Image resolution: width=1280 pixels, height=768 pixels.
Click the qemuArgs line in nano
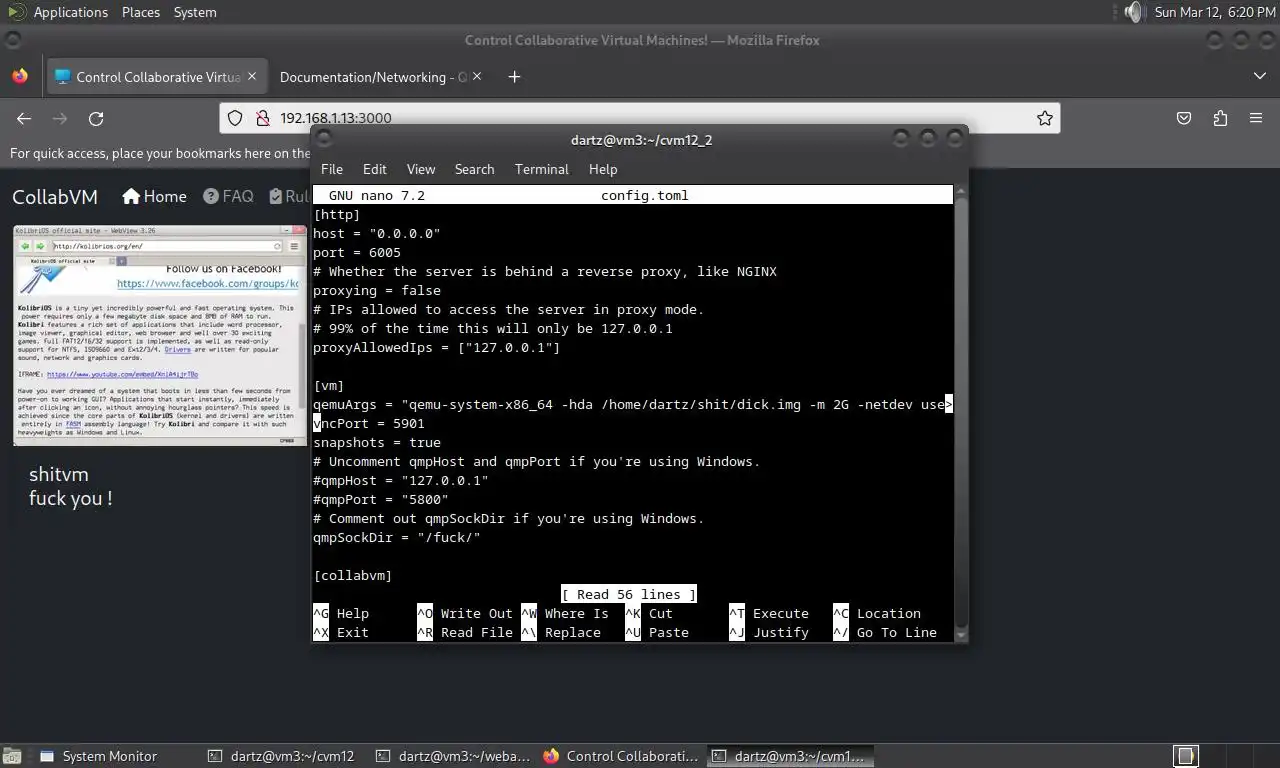pos(633,404)
